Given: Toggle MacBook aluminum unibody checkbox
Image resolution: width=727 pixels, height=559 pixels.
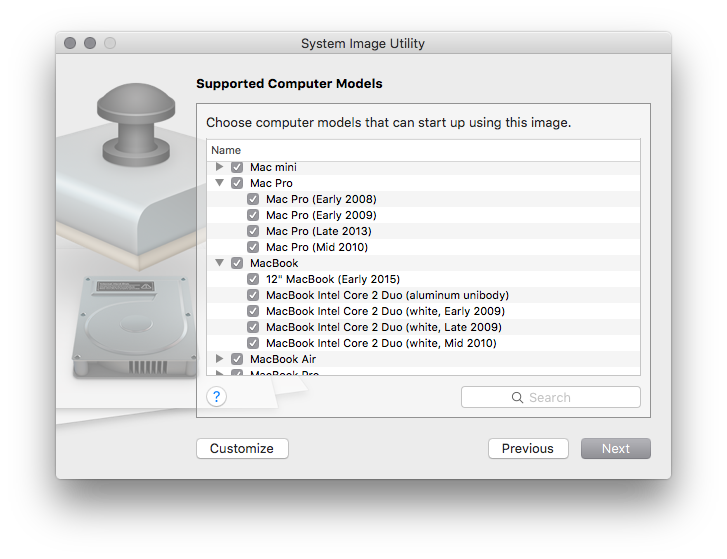Looking at the screenshot, I should tap(253, 295).
